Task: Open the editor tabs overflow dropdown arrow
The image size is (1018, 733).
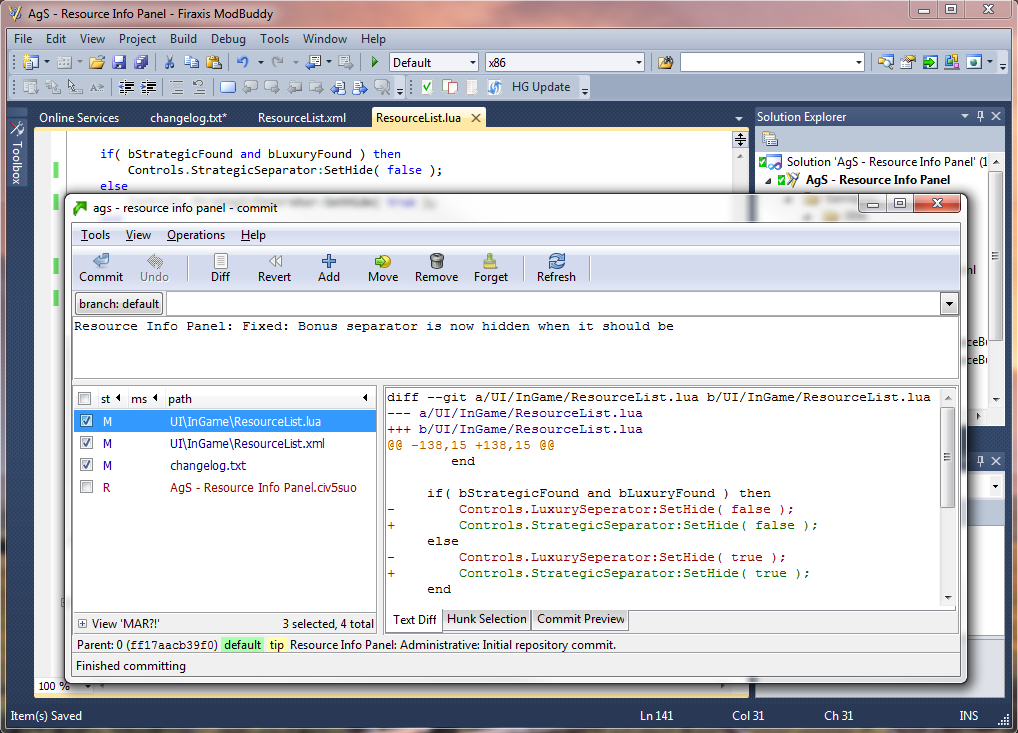Action: pyautogui.click(x=739, y=118)
